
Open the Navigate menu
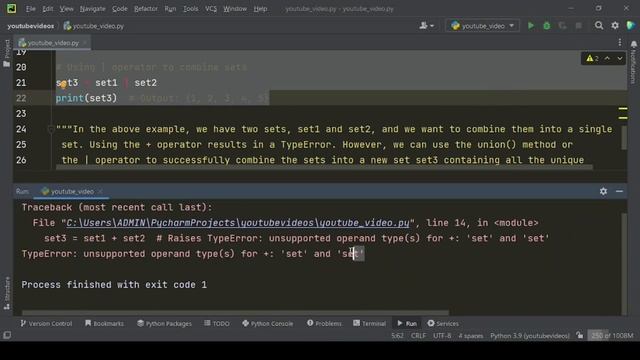[x=92, y=9]
